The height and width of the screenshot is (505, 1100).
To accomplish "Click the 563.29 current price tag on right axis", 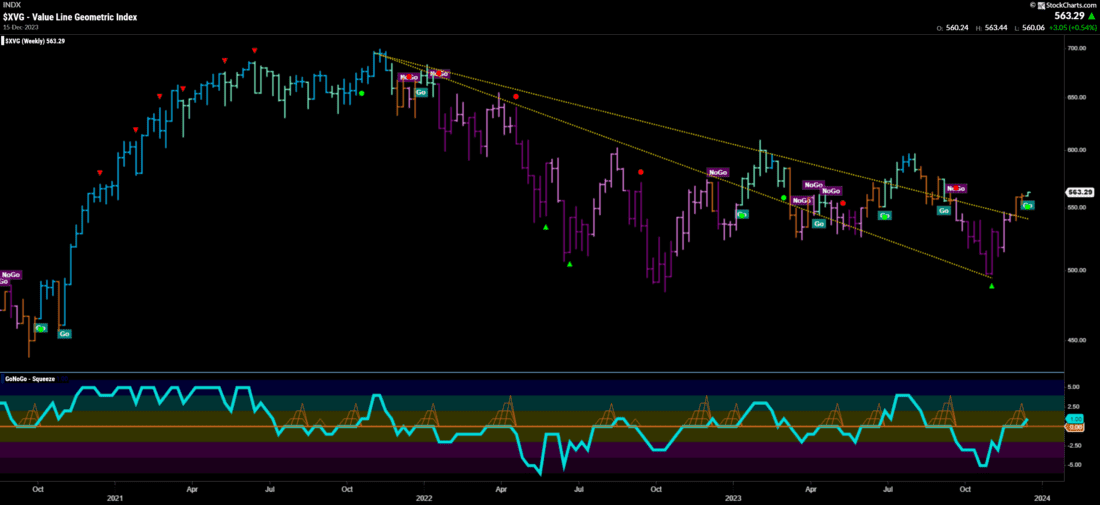I will point(1077,192).
